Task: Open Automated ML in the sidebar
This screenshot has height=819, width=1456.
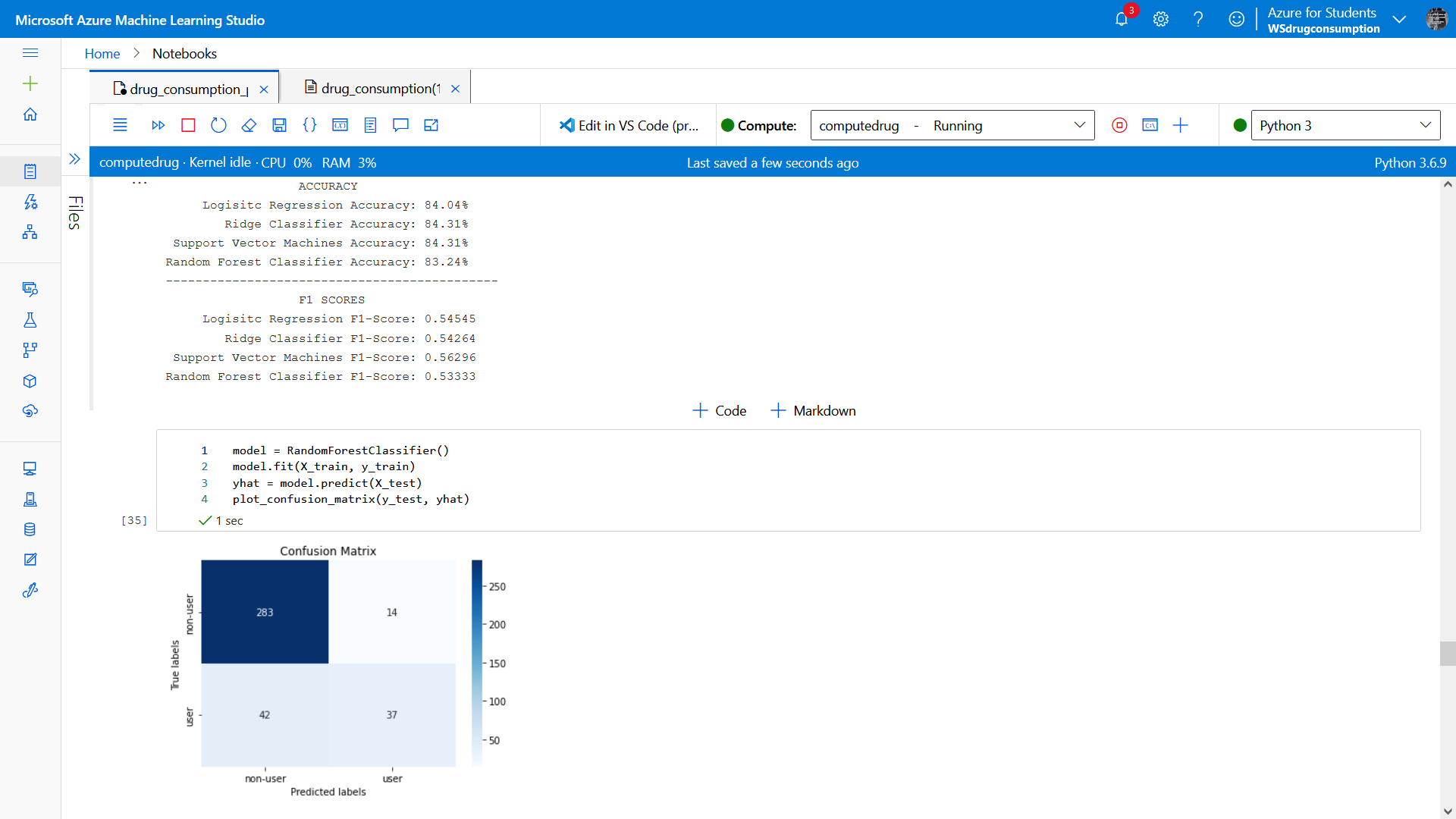Action: 30,202
